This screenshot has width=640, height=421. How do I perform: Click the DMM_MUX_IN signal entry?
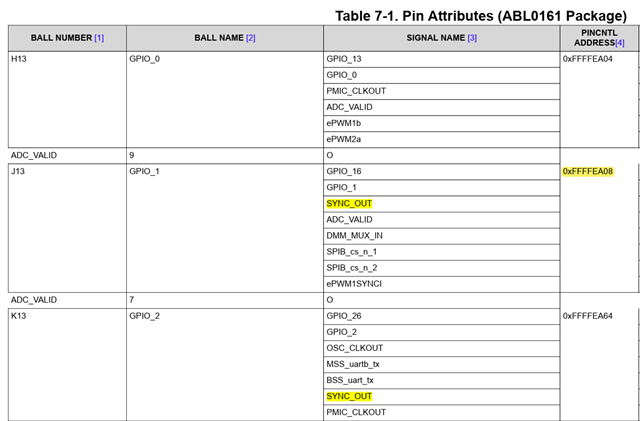pyautogui.click(x=355, y=235)
